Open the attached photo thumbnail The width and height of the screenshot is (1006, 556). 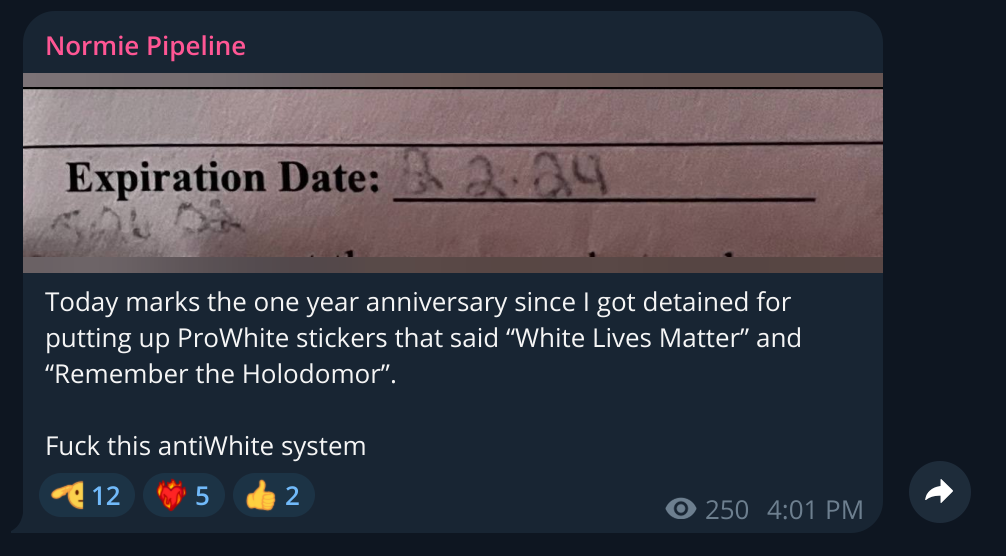tap(452, 172)
